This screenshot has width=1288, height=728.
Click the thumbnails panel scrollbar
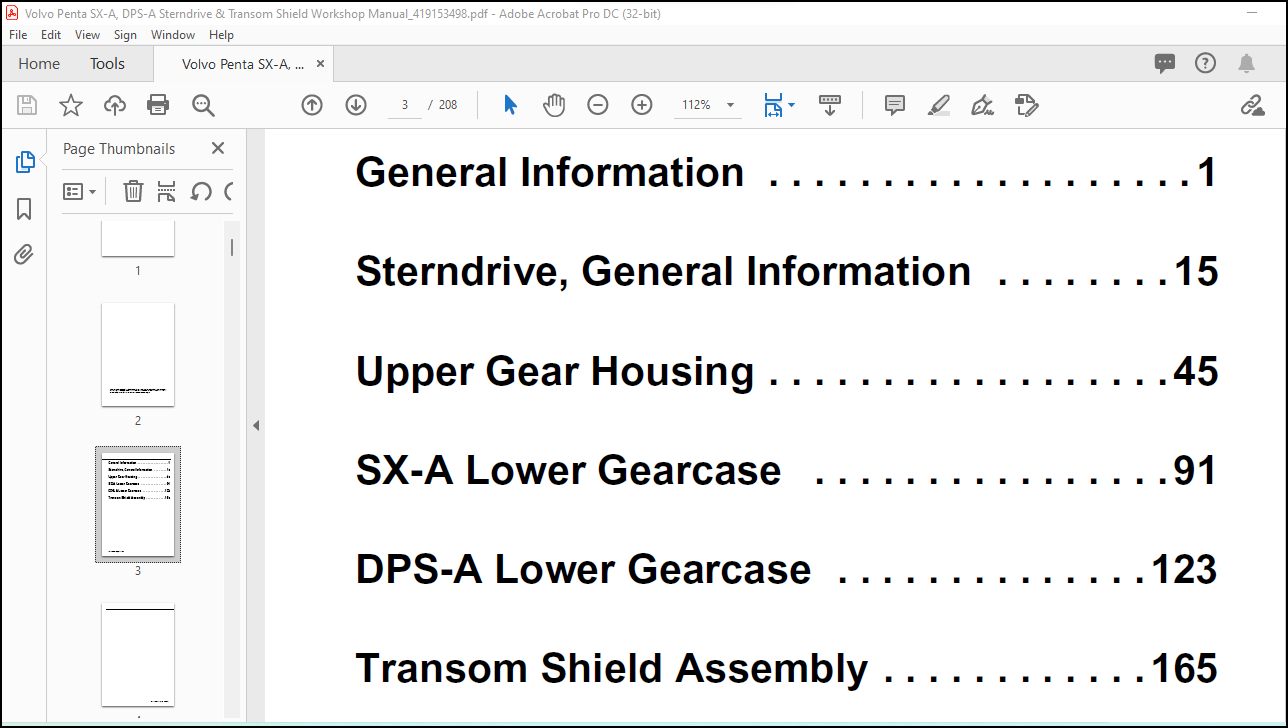point(232,247)
